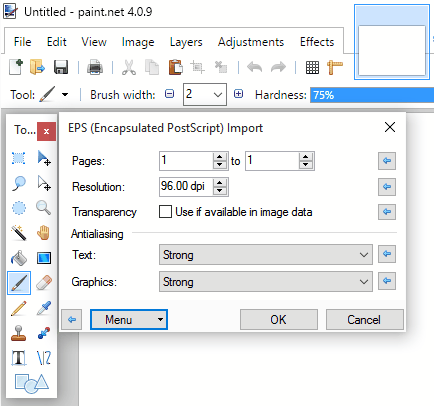
Task: Click the Redo arrow icon
Action: coord(278,67)
